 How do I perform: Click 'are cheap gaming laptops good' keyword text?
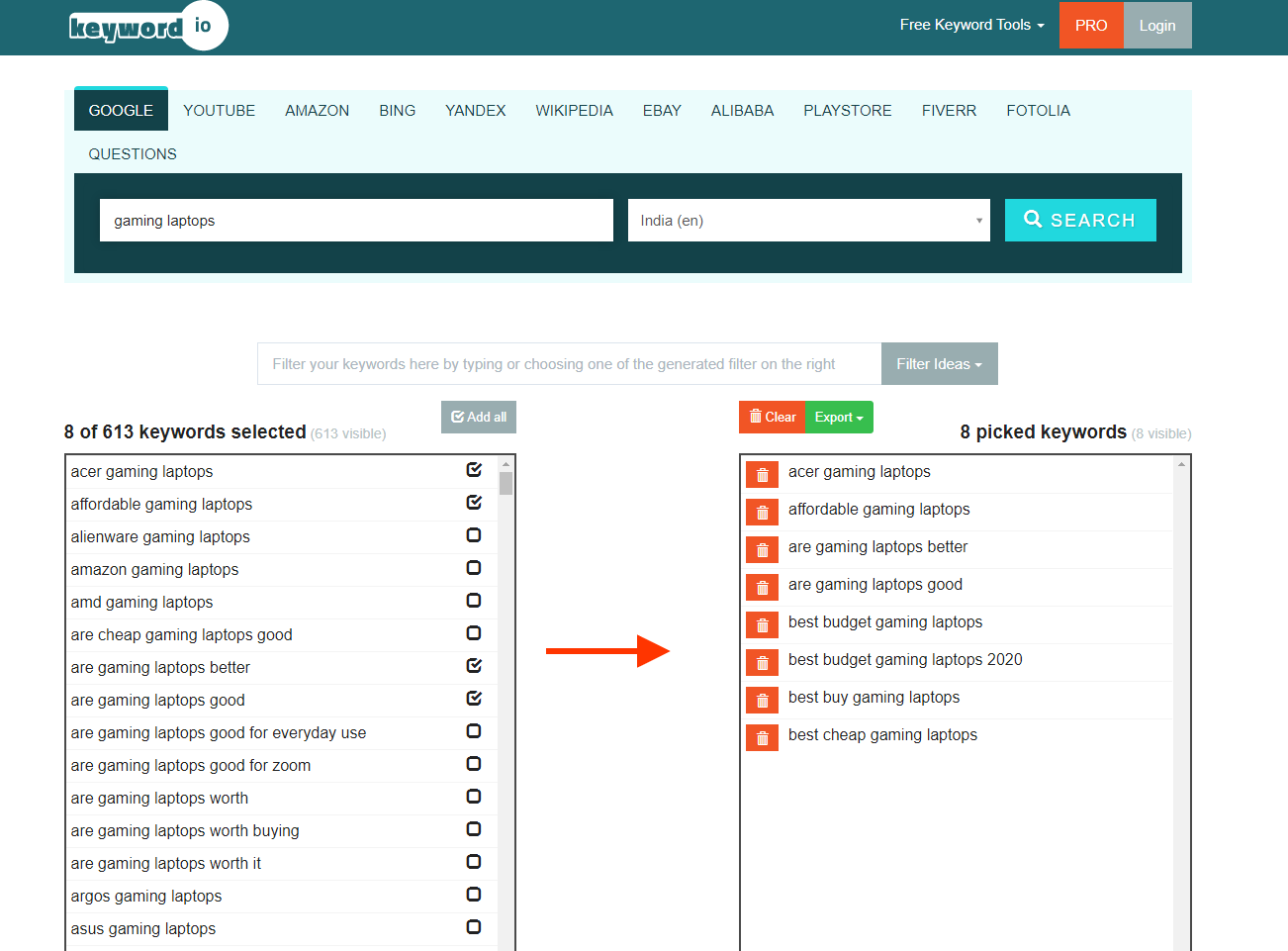coord(181,635)
